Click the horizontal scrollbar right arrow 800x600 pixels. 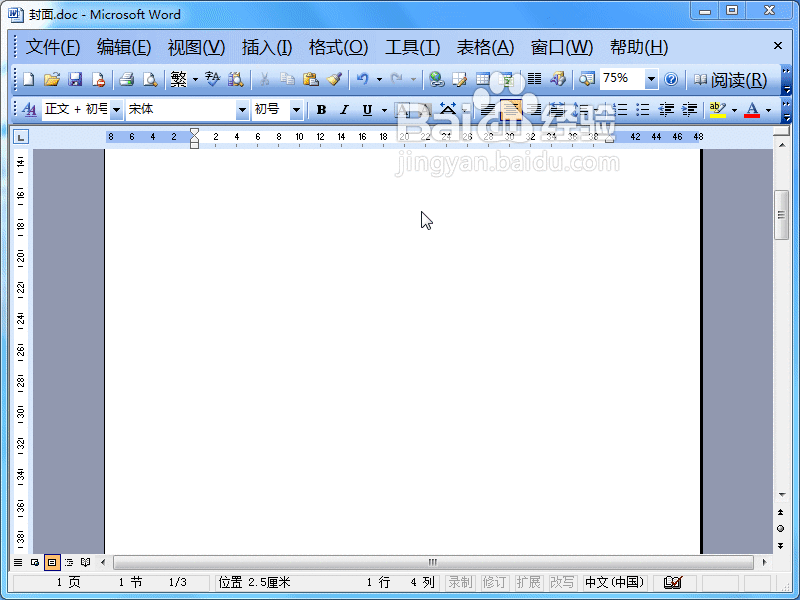[x=765, y=563]
